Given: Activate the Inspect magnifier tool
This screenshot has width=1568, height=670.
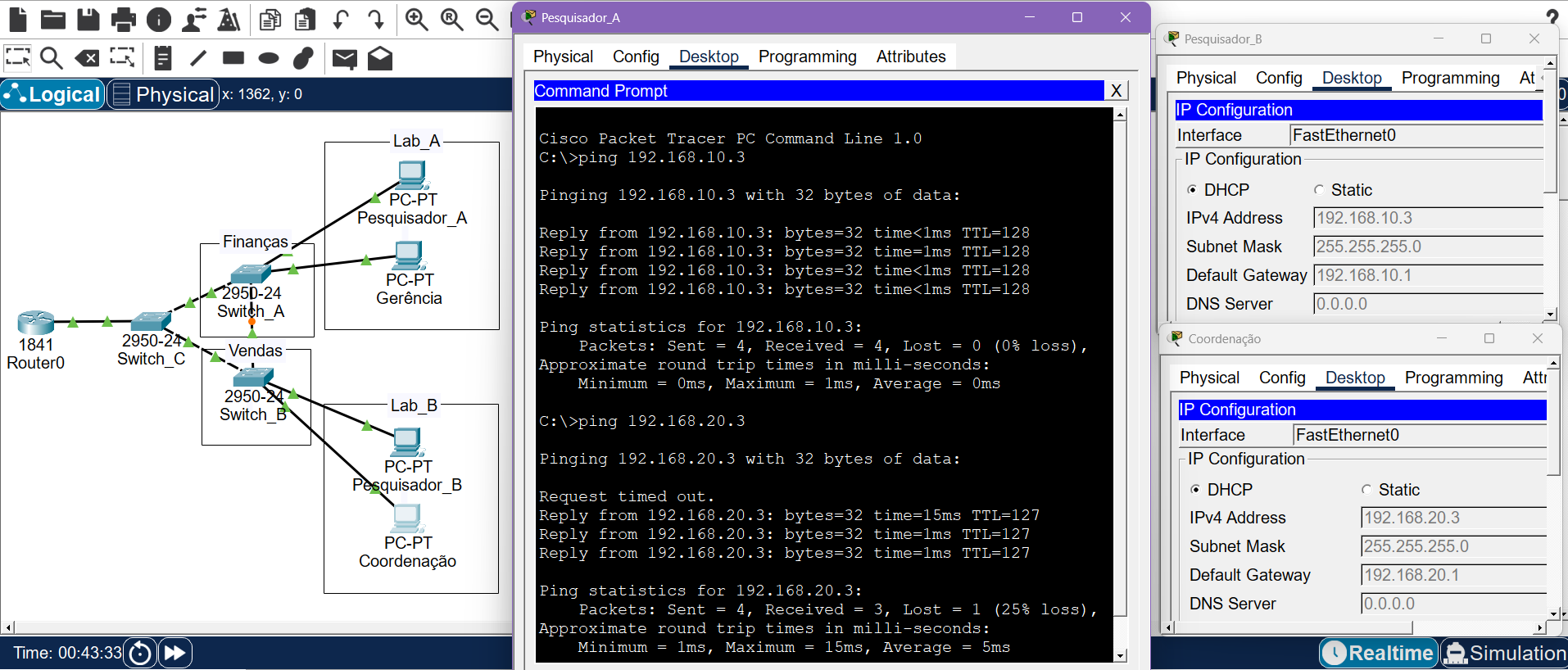Looking at the screenshot, I should pyautogui.click(x=52, y=57).
